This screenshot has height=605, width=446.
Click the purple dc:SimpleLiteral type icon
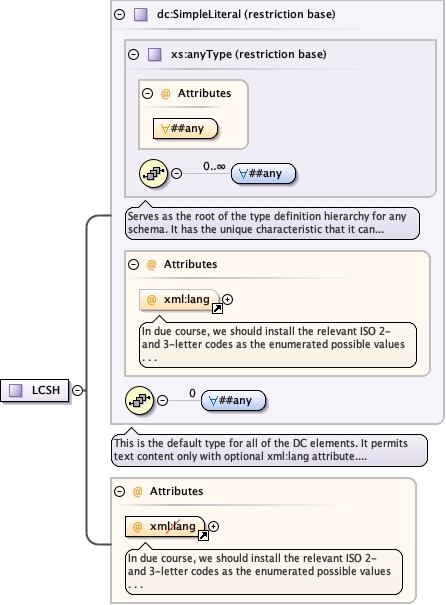(140, 15)
